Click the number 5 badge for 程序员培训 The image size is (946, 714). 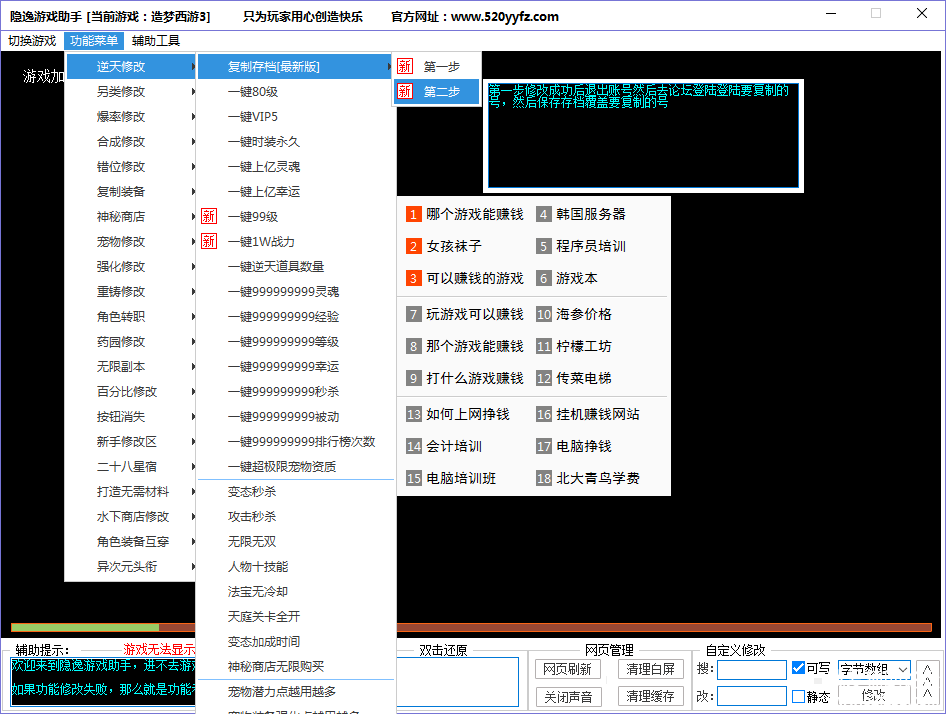544,246
